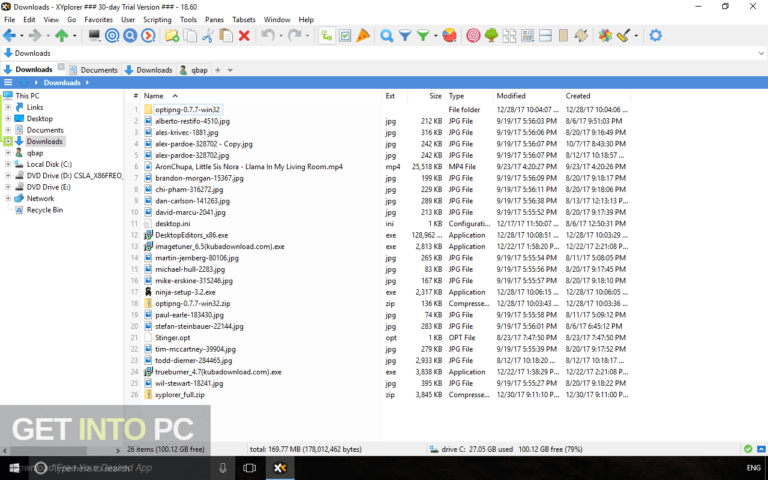
Task: Click the paint roller toolbar icon
Action: tap(624, 35)
